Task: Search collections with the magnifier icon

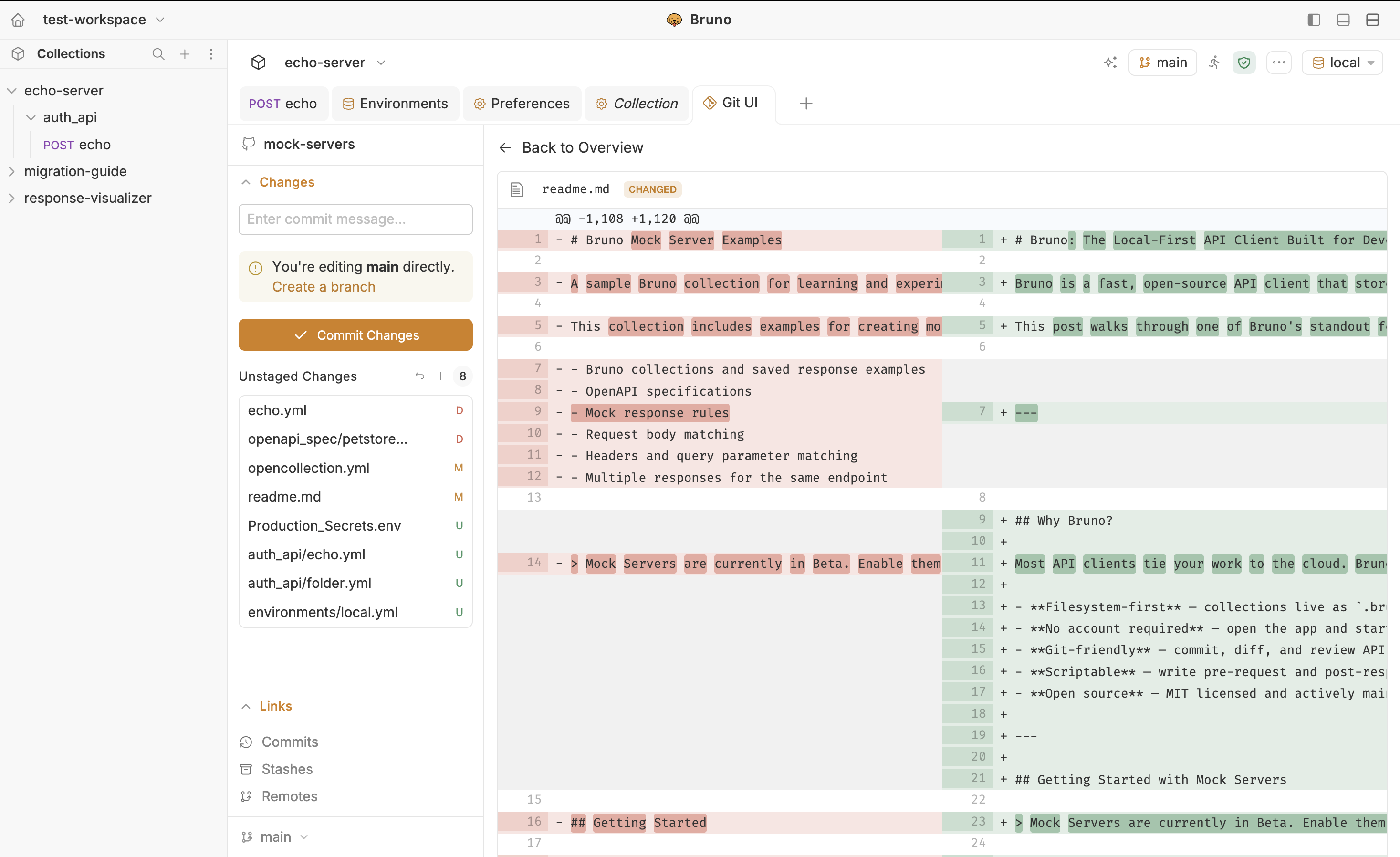Action: click(158, 54)
